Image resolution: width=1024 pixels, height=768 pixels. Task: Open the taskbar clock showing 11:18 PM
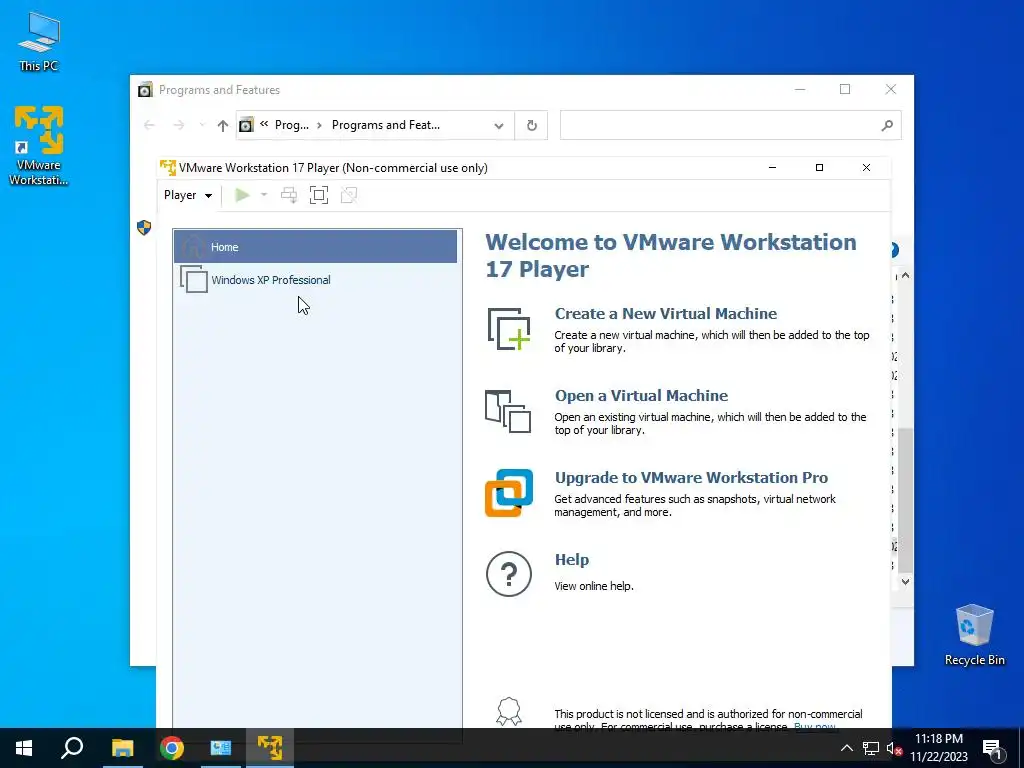pos(939,748)
